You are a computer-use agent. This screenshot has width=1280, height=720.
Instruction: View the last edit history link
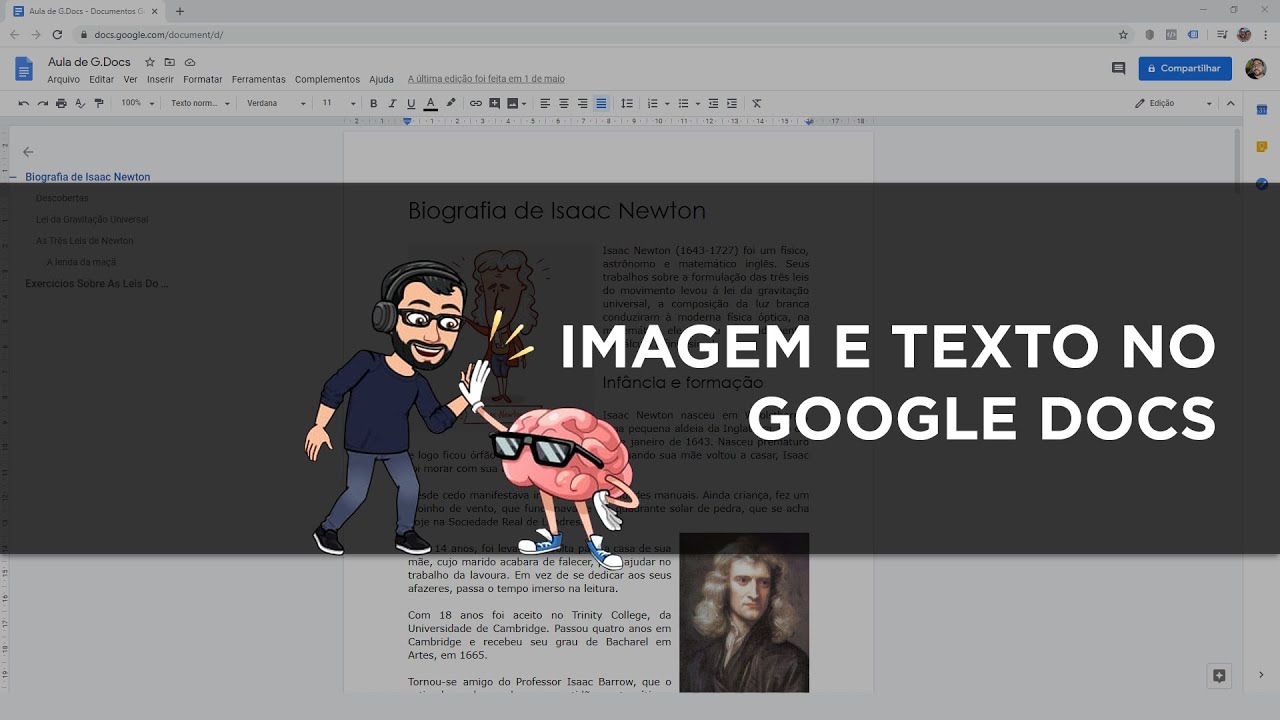(x=486, y=79)
